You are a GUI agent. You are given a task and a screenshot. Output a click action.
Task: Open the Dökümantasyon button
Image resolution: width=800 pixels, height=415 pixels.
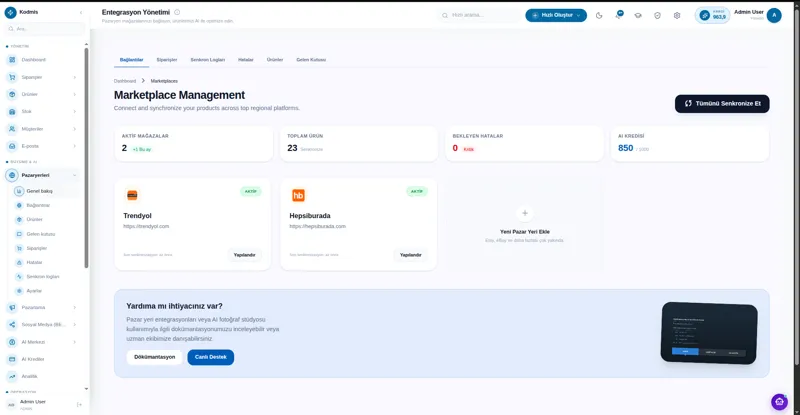coord(155,357)
